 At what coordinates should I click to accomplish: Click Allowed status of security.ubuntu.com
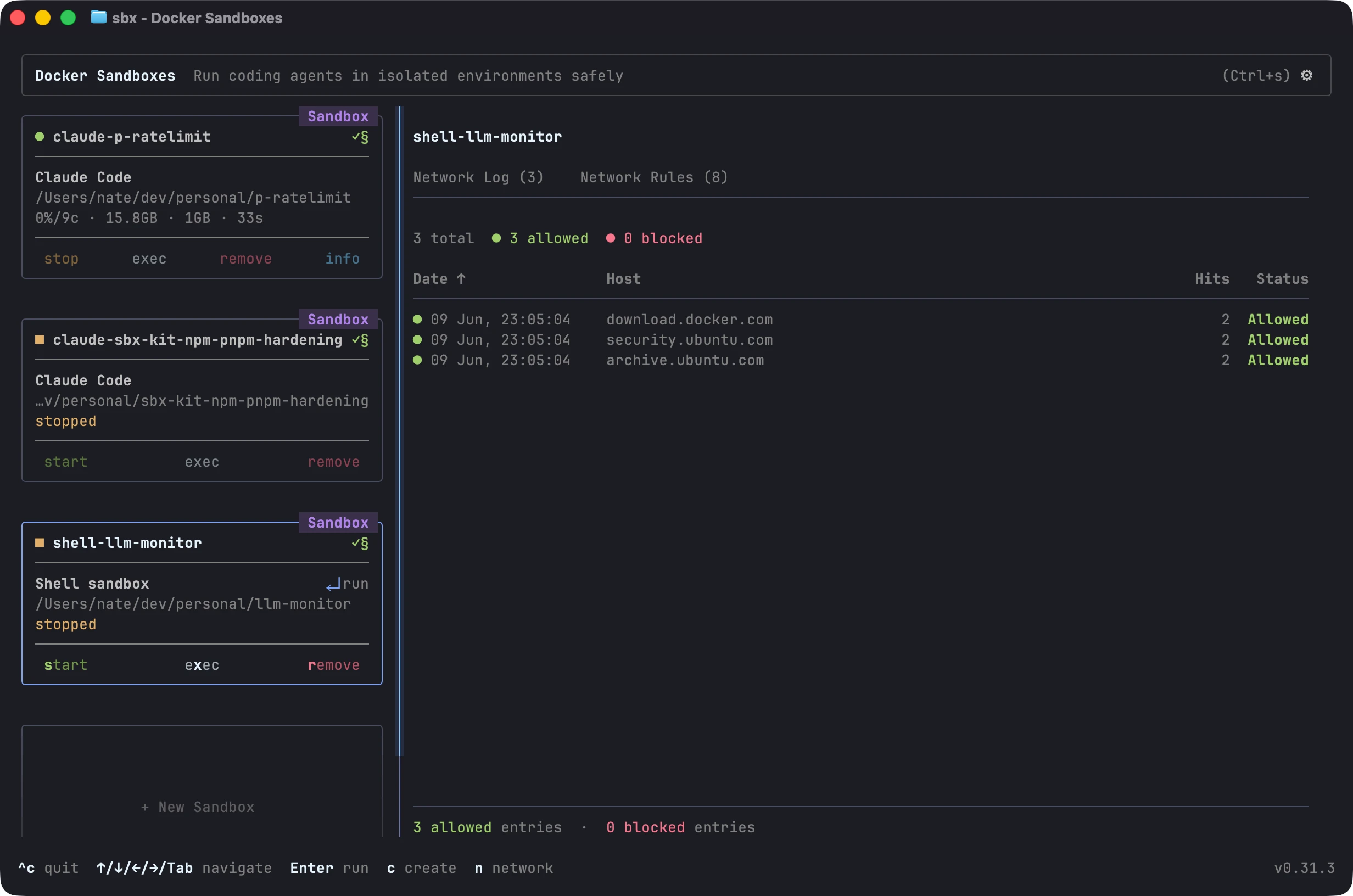1278,340
